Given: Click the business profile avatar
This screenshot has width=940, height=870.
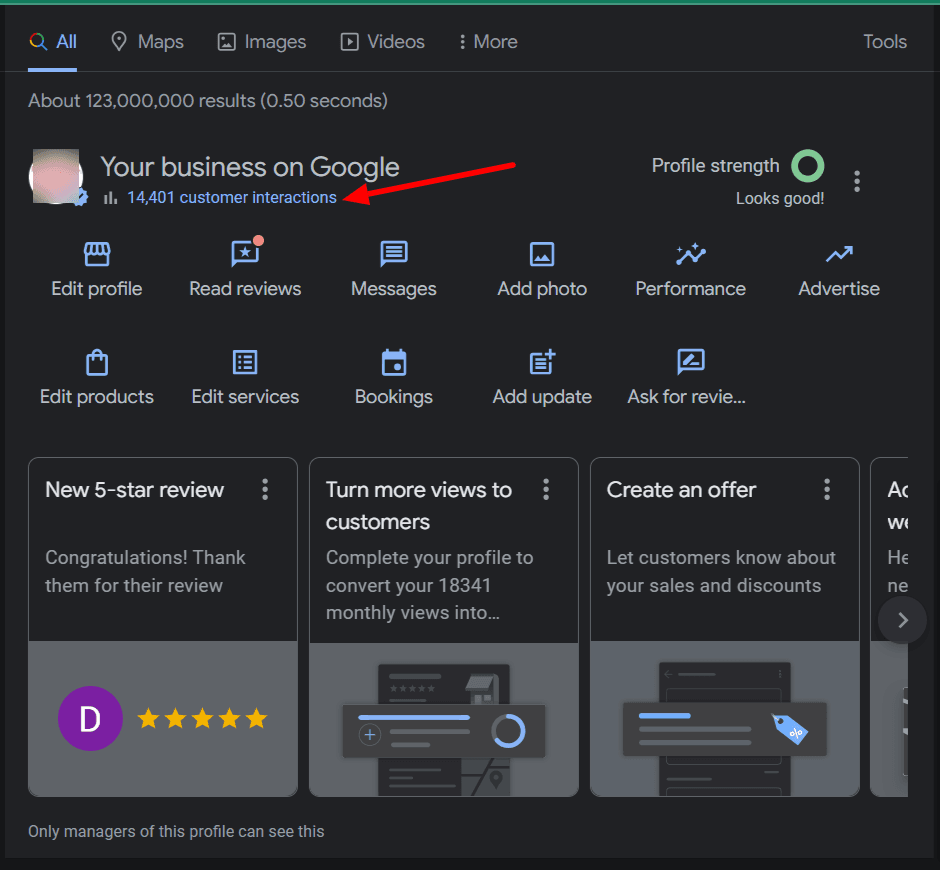Looking at the screenshot, I should 56,177.
